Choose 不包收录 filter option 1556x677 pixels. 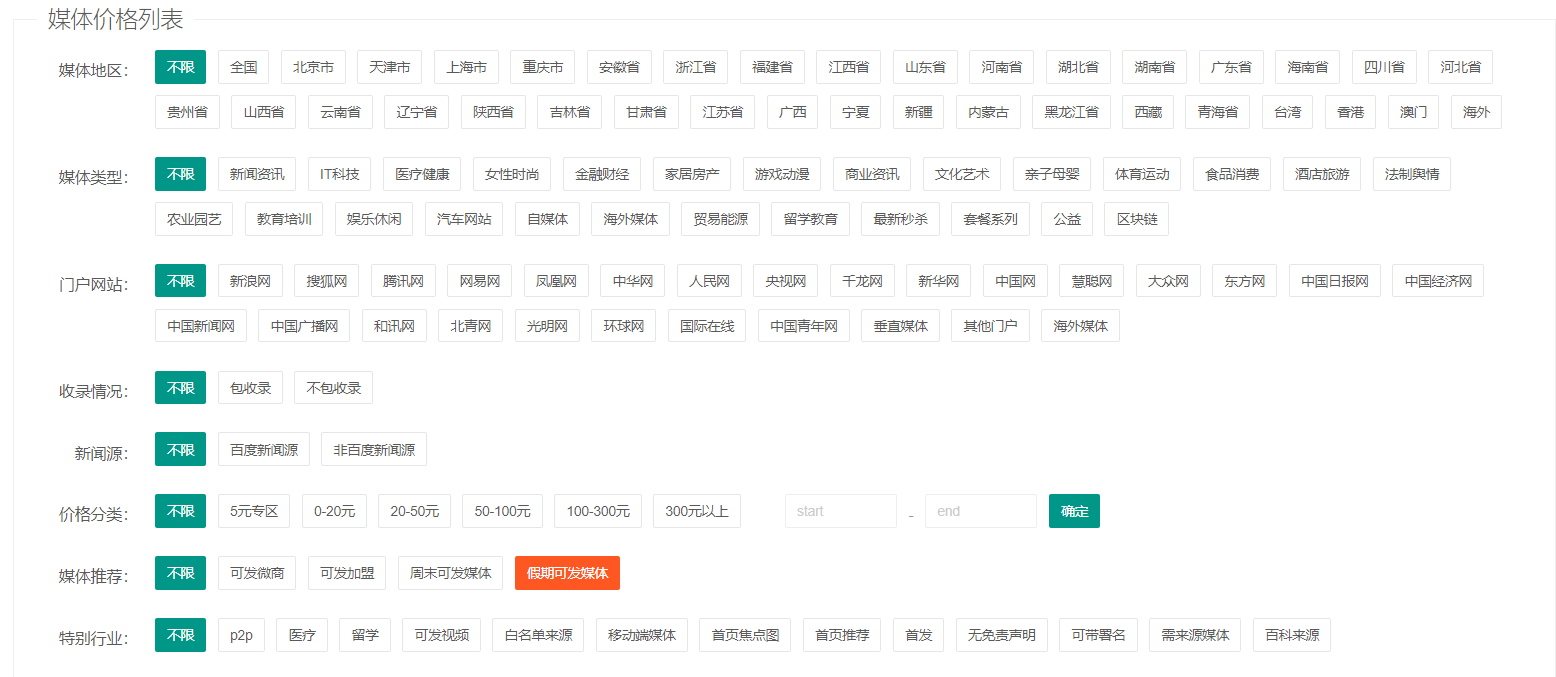tap(333, 388)
